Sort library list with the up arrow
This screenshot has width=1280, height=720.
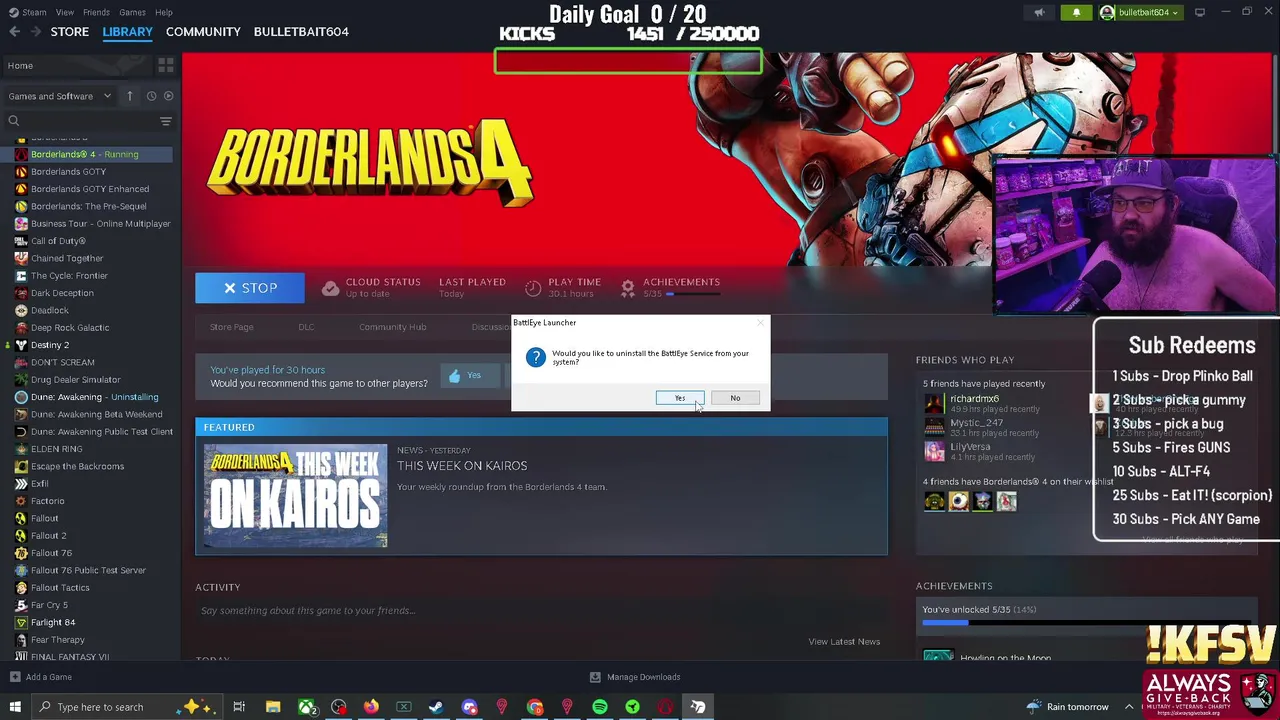129,96
